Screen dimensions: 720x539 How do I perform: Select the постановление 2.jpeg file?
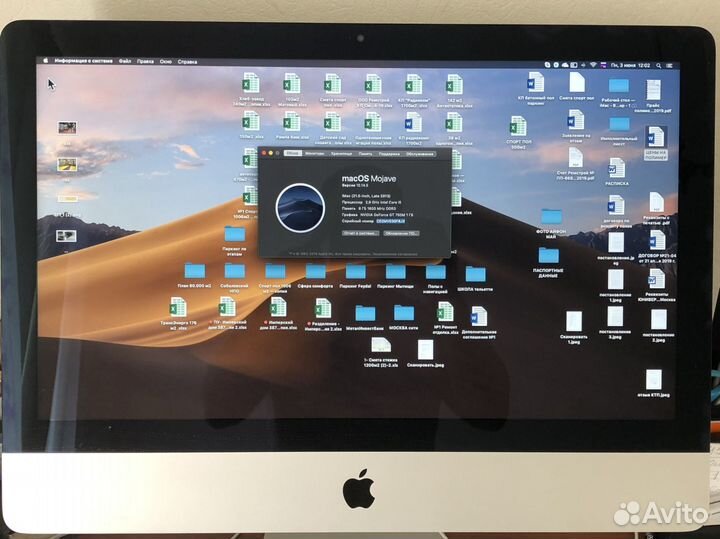point(658,326)
